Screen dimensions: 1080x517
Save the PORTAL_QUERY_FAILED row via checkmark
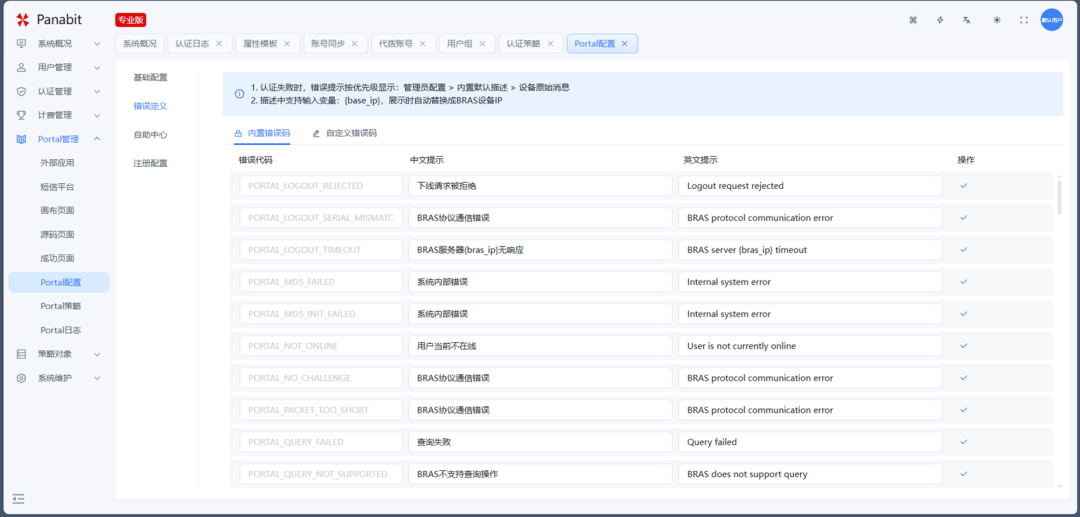click(x=964, y=442)
